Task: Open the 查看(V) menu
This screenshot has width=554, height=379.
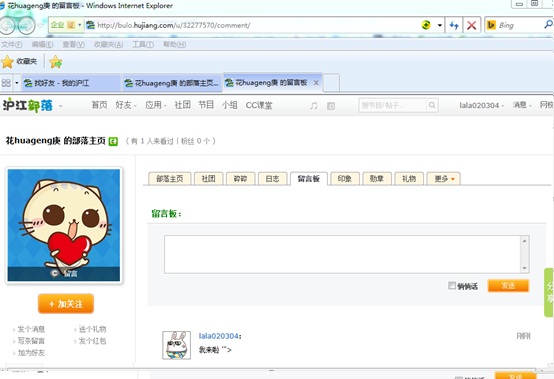Action: pos(73,45)
